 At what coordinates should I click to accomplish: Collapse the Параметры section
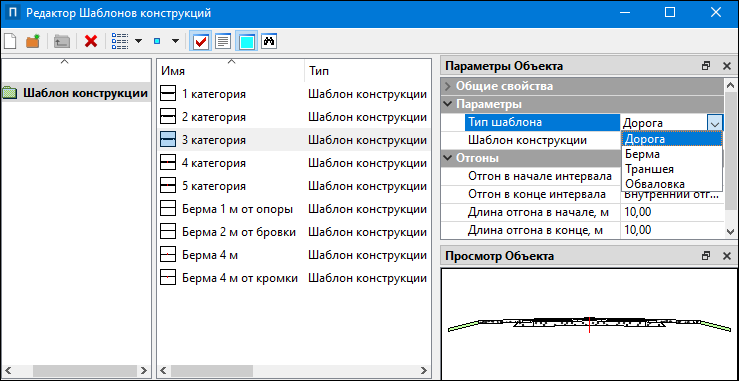[448, 104]
